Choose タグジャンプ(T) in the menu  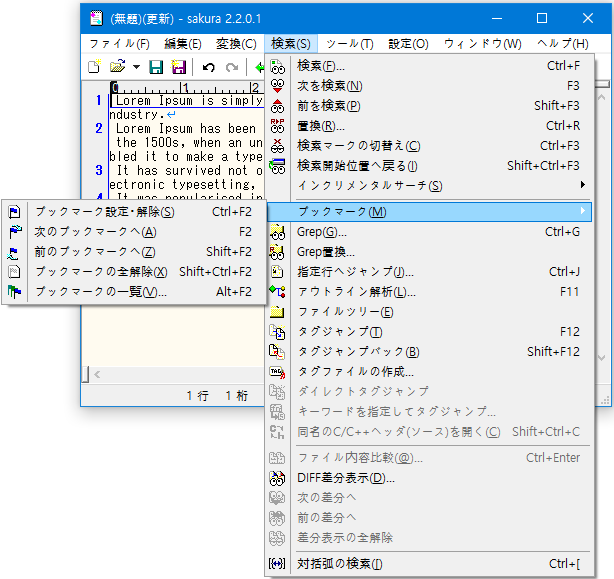(x=430, y=332)
